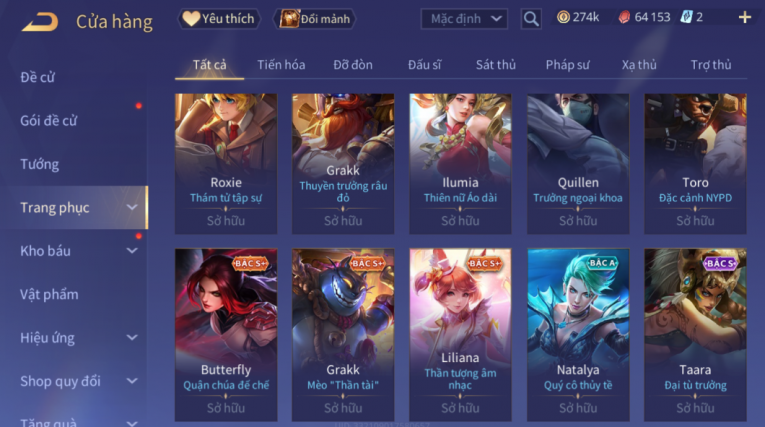Screen dimensions: 765x427
Task: View Ilumia Thiên nữ Áo dài skin
Action: [x=460, y=163]
